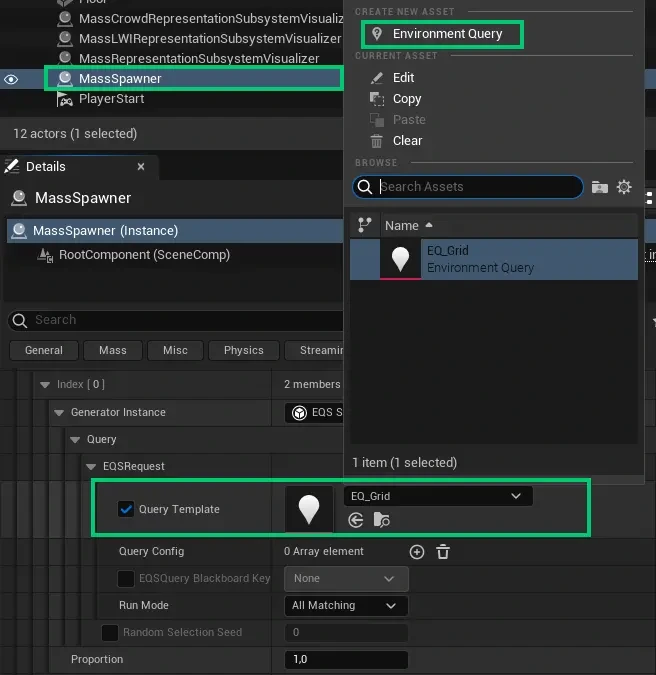This screenshot has height=675, width=656.
Task: Select RootComponent (SceneComp) component
Action: [x=144, y=255]
